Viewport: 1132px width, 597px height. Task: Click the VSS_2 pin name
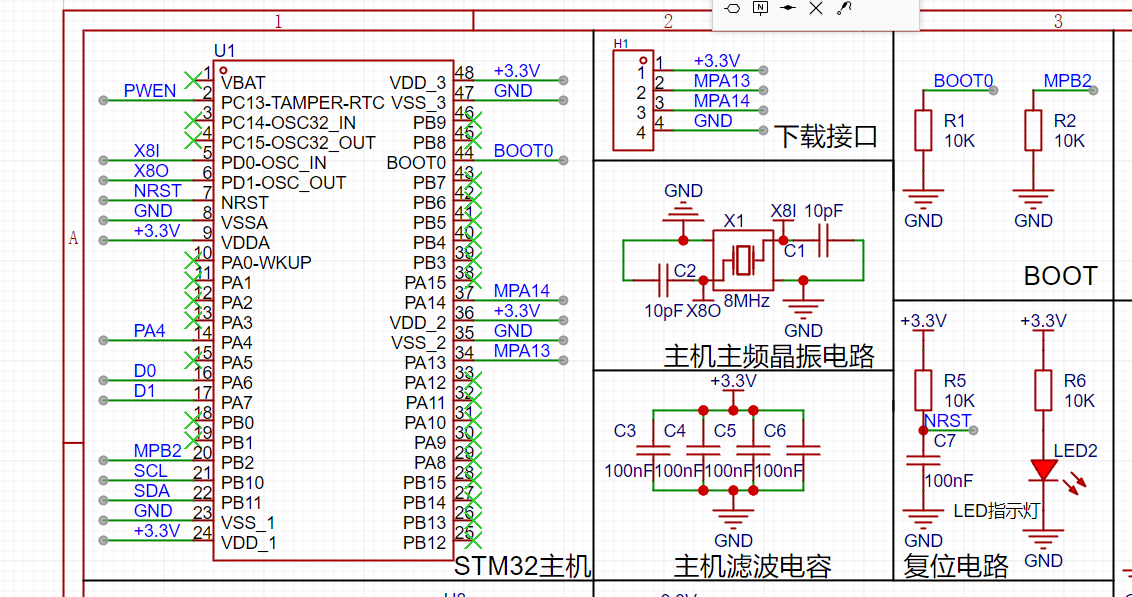419,341
